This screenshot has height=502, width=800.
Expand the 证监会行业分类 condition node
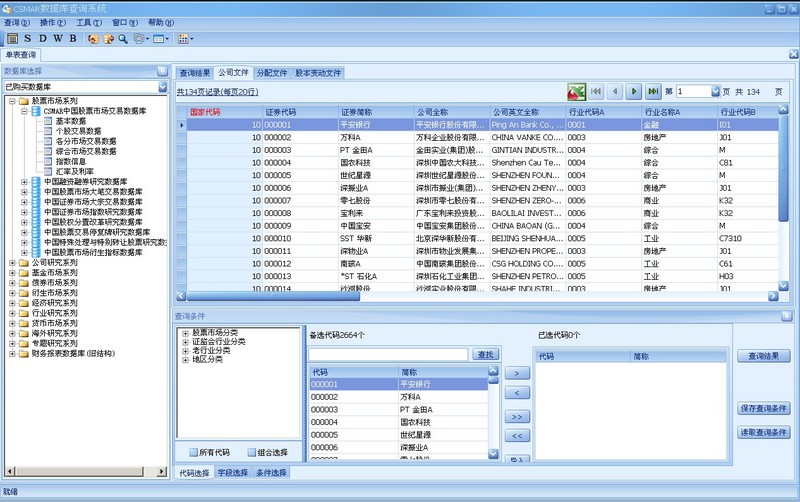pyautogui.click(x=186, y=342)
